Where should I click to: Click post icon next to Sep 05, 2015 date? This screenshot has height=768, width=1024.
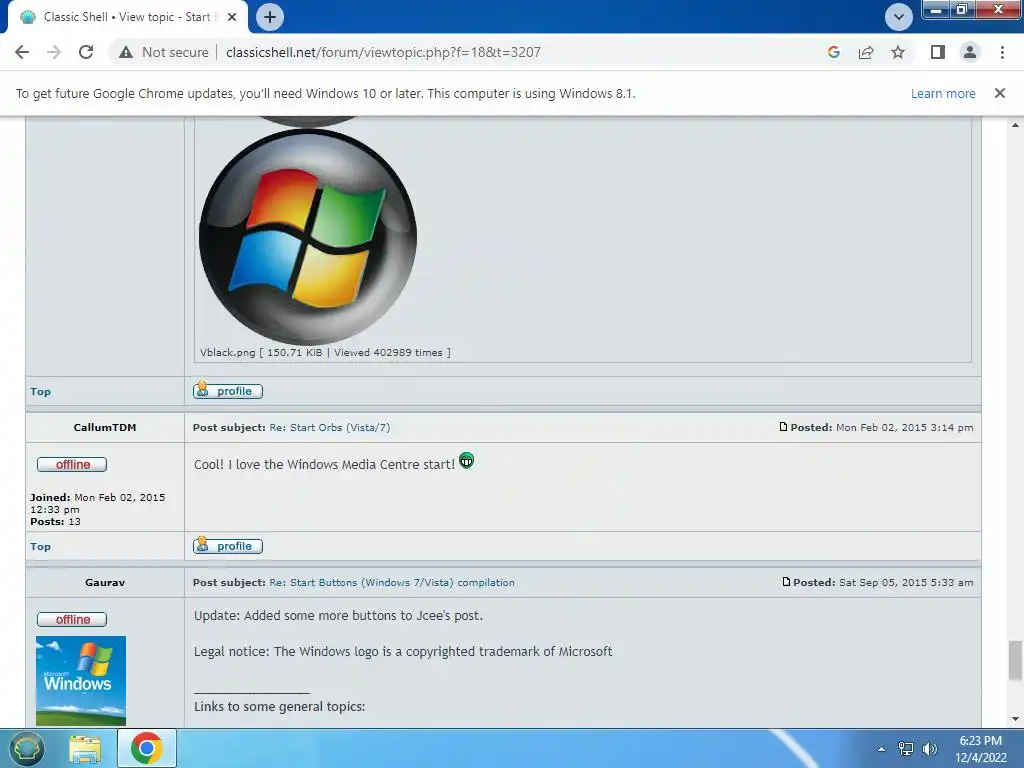pyautogui.click(x=786, y=582)
